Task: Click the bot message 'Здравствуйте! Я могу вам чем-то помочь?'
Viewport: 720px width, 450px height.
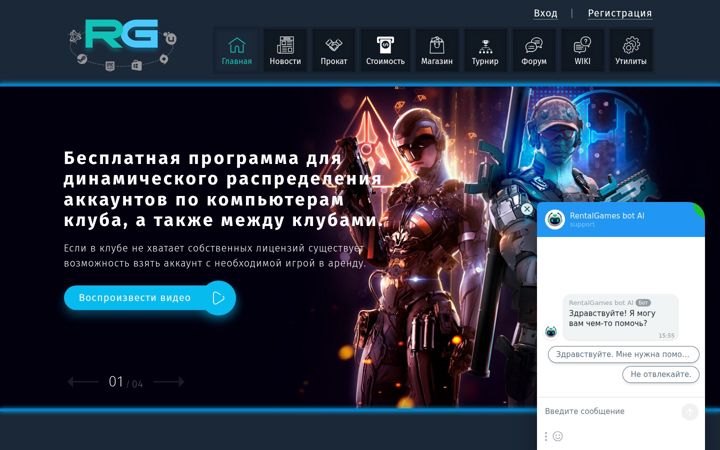Action: [620, 317]
